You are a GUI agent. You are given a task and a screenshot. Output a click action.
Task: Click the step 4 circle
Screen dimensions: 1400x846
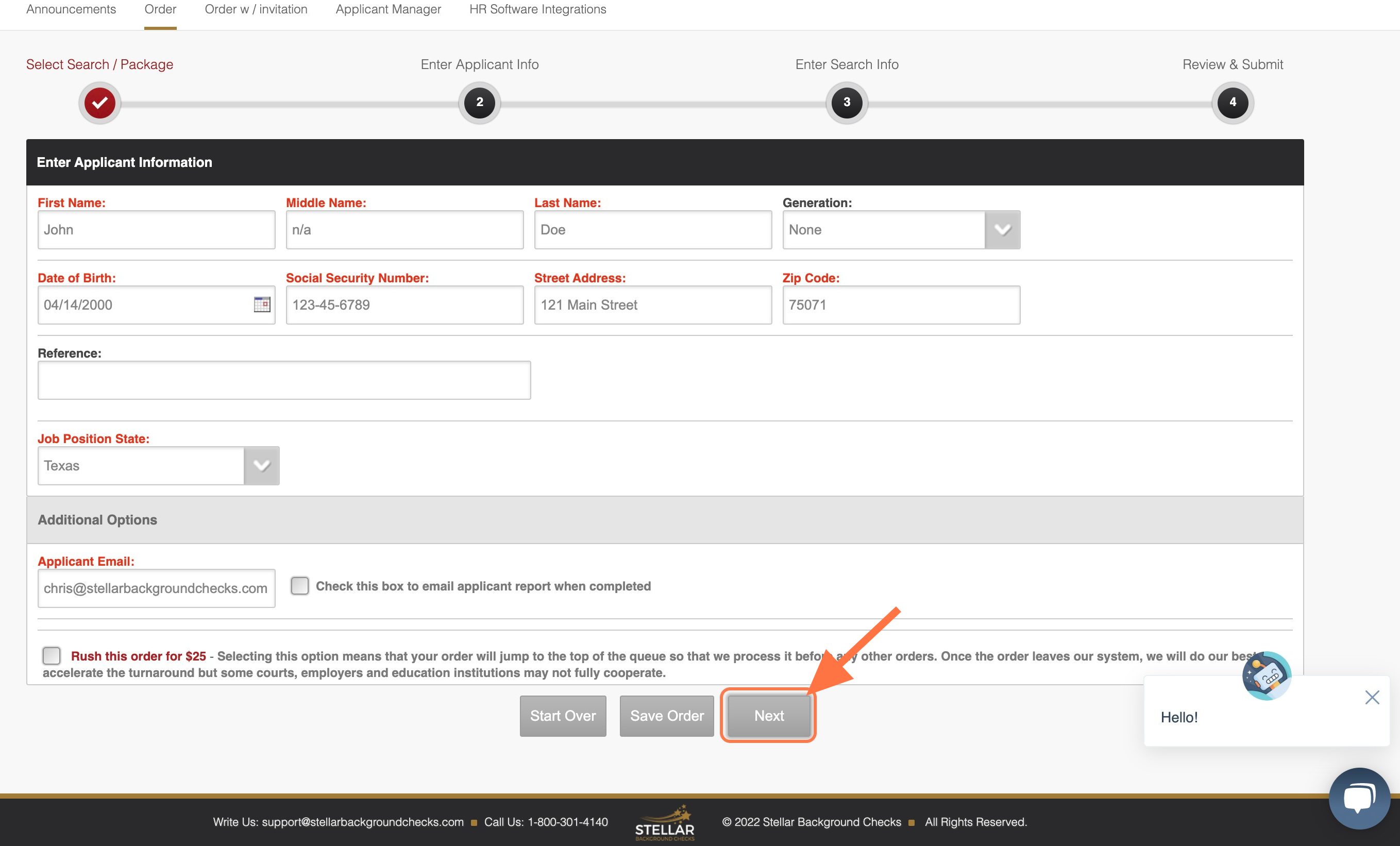[x=1233, y=103]
